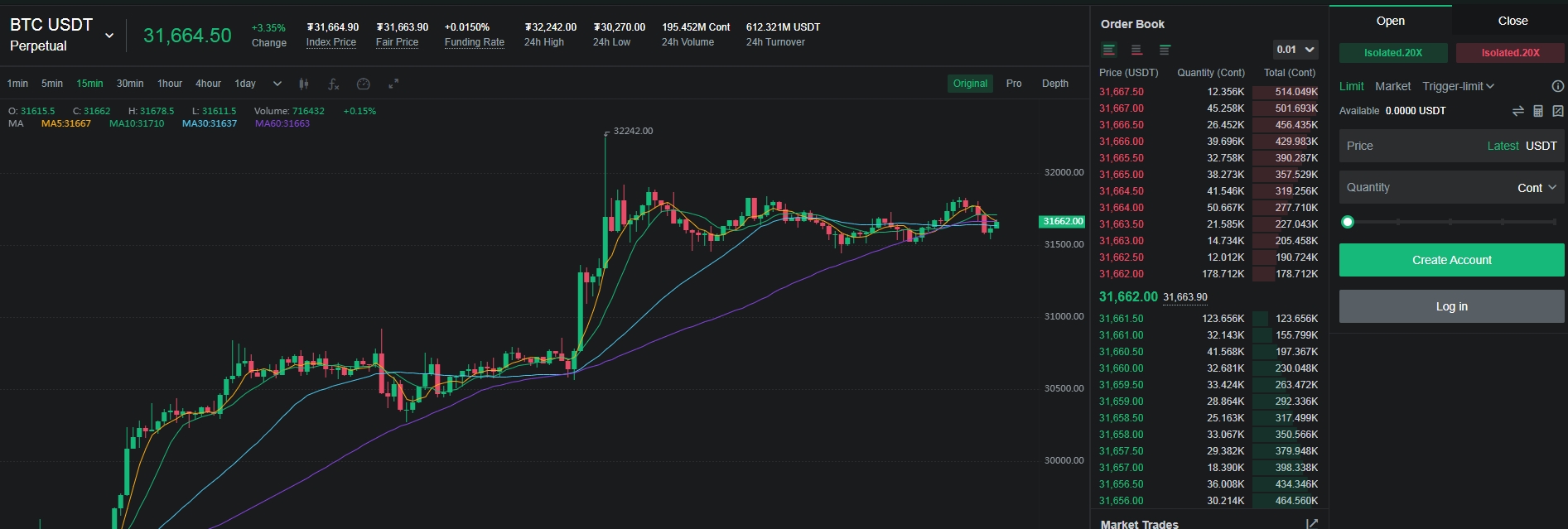Click the Market Trades heading
Image resolution: width=1568 pixels, height=529 pixels.
[1139, 523]
